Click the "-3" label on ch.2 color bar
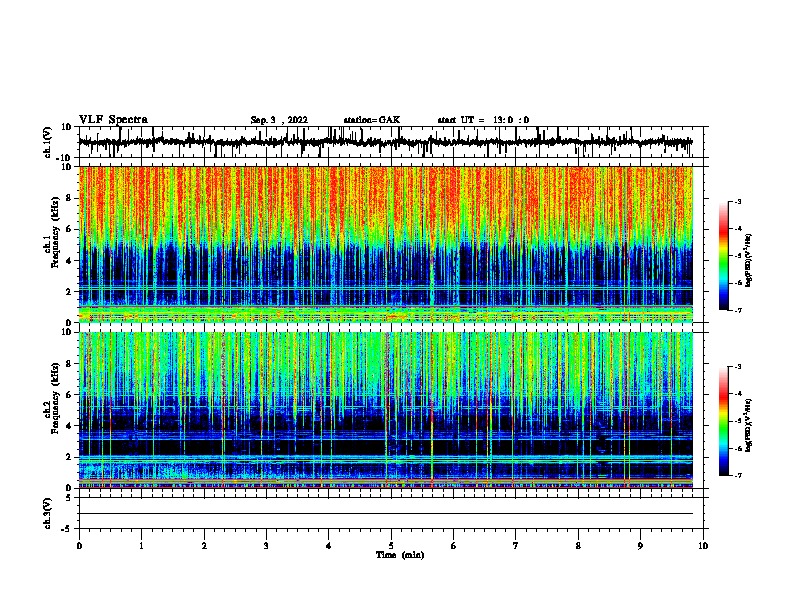 (737, 367)
